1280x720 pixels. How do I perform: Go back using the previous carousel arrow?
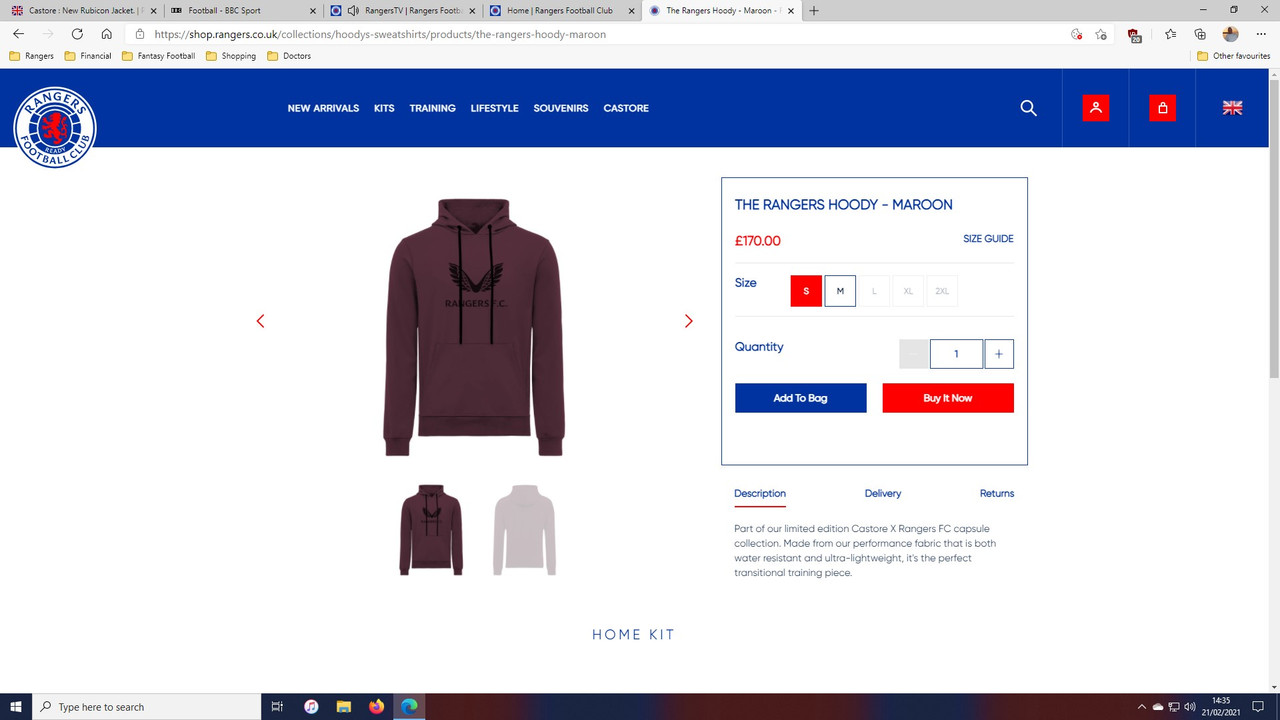[260, 321]
